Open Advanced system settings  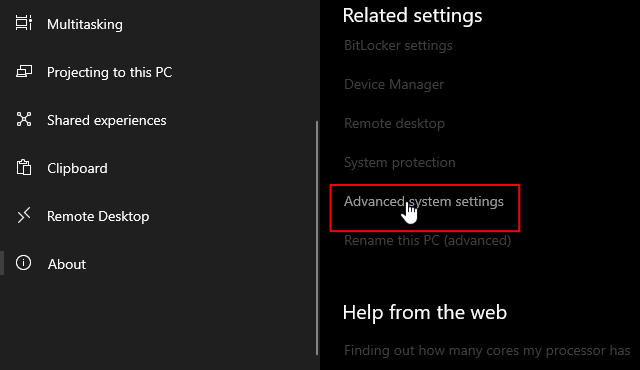click(x=424, y=202)
